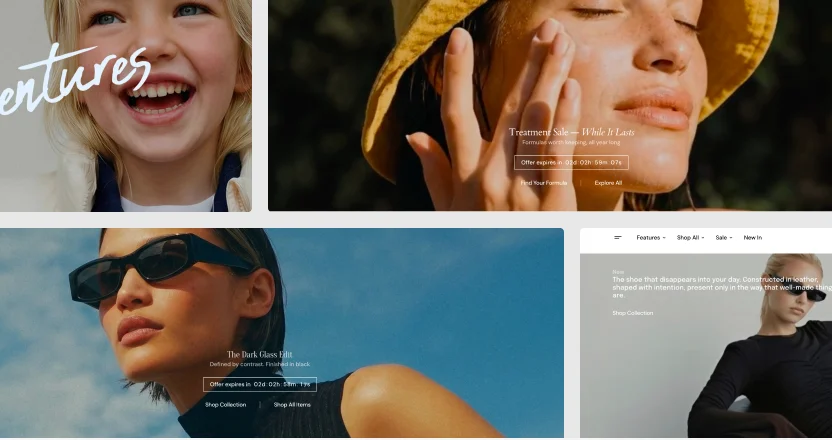This screenshot has height=440, width=832.
Task: Click the shoe description paragraph text
Action: pyautogui.click(x=722, y=287)
